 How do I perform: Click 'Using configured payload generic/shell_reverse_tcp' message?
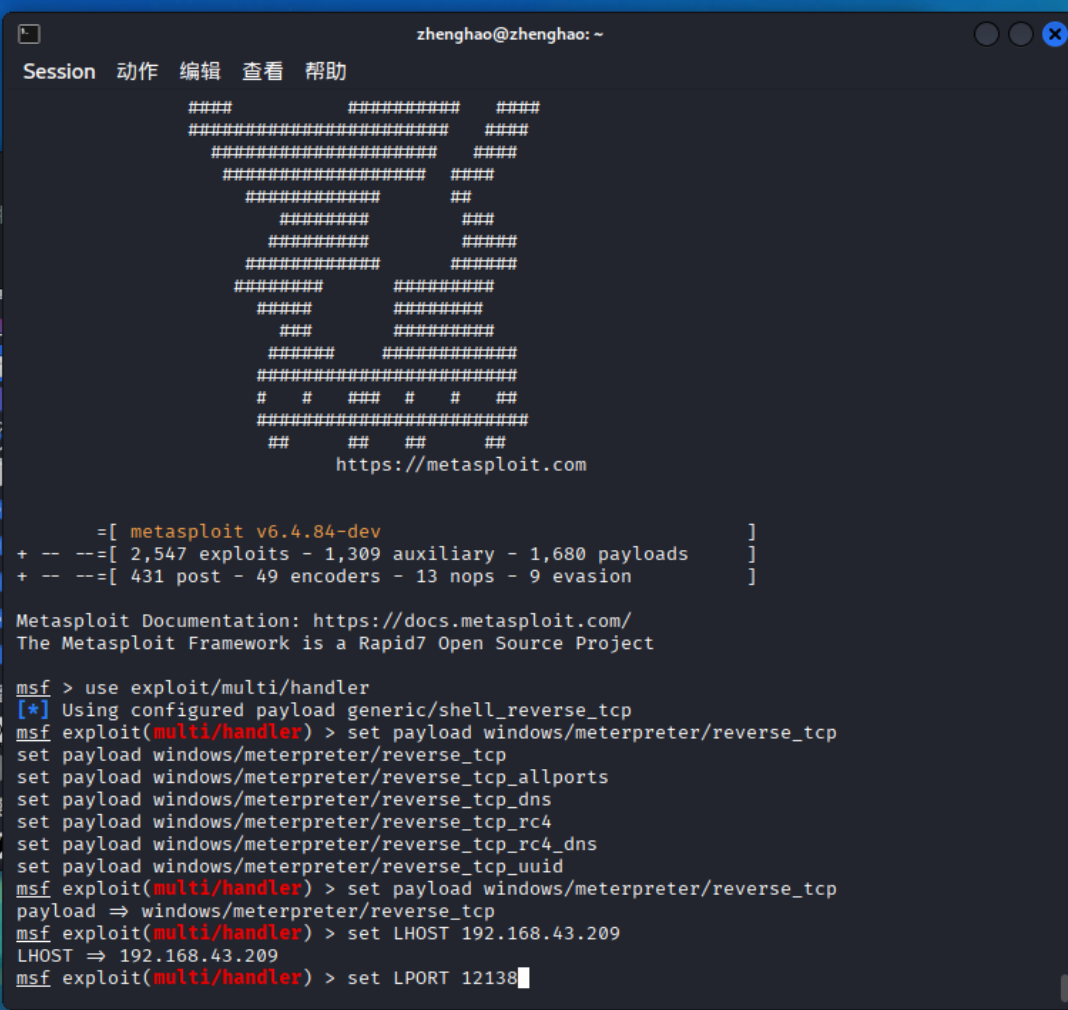pyautogui.click(x=324, y=710)
